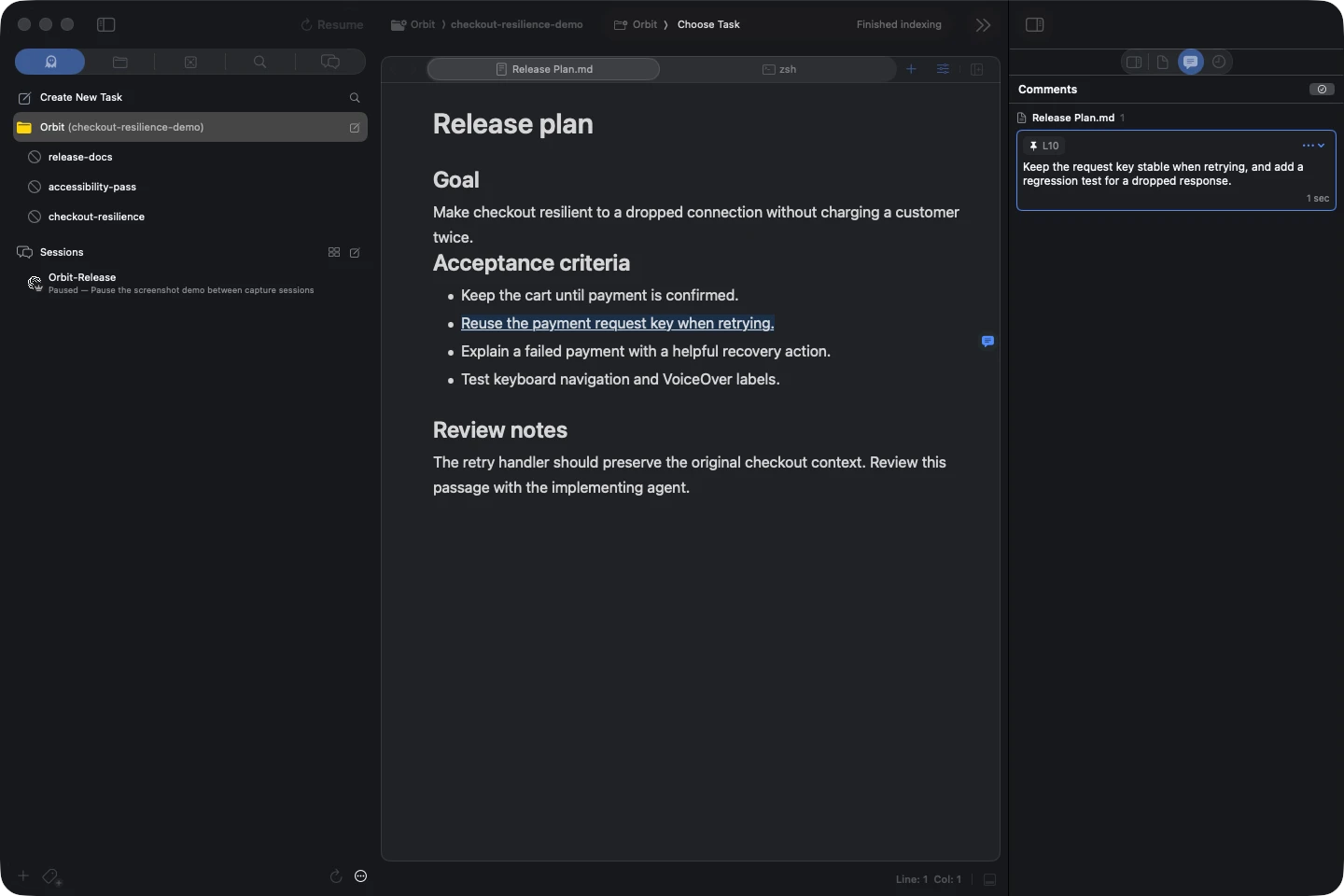This screenshot has height=896, width=1344.
Task: Click the refresh icon at sidebar bottom
Action: pos(336,876)
